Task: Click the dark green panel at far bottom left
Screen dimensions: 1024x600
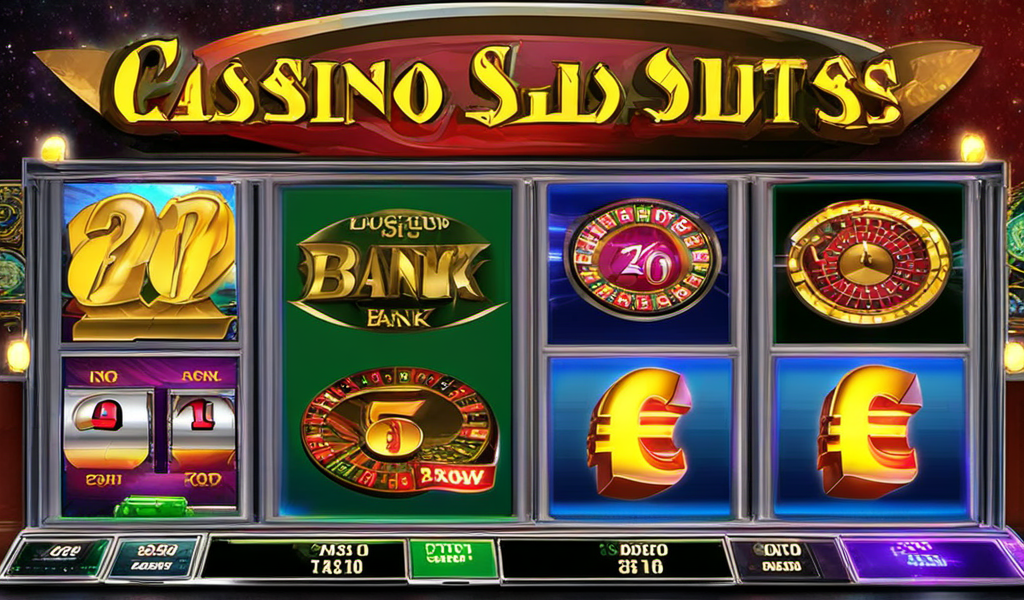Action: click(x=57, y=557)
